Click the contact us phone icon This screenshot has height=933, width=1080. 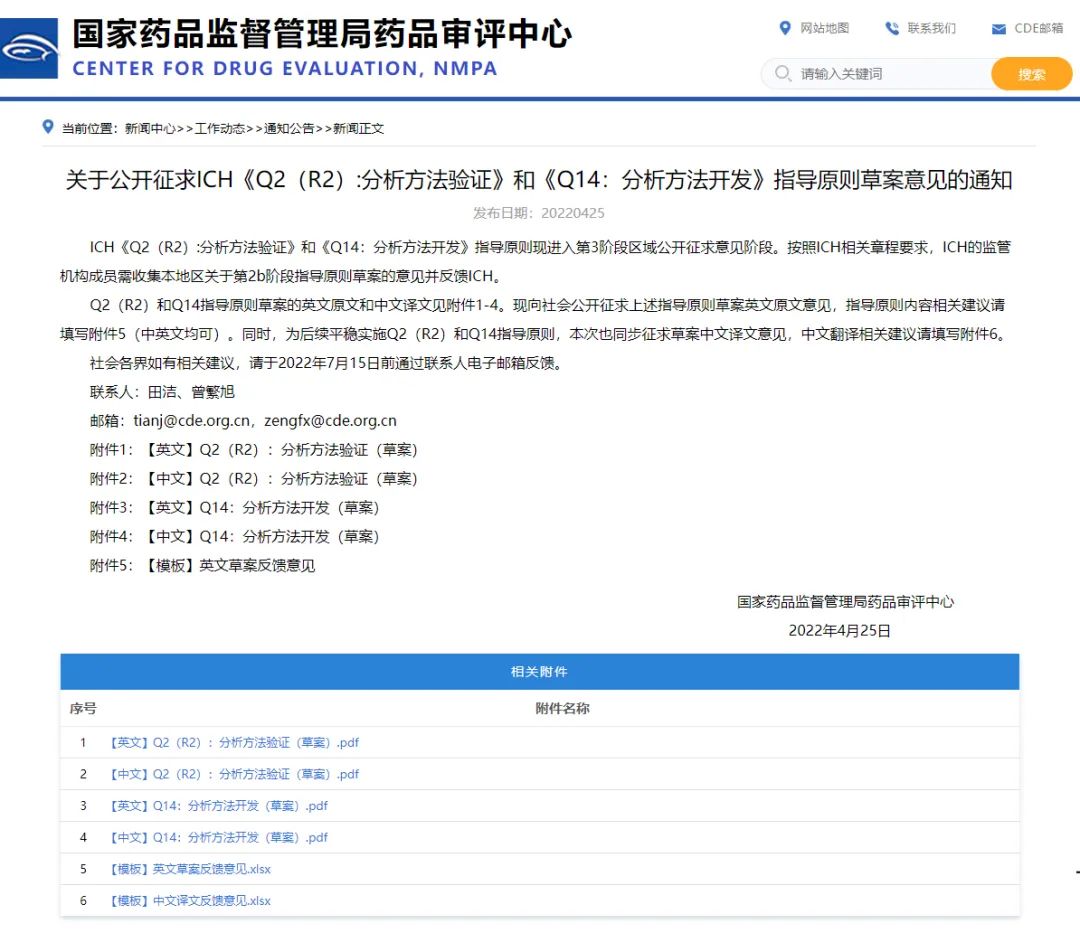pos(892,28)
